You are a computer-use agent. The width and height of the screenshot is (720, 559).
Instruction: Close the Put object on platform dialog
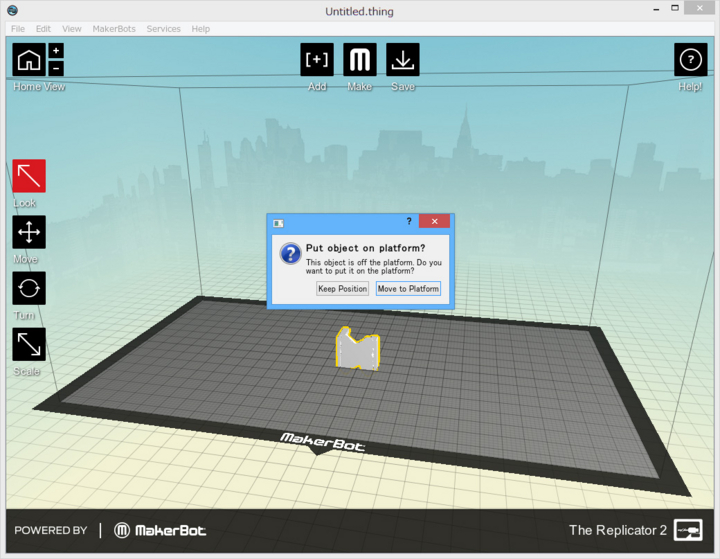click(434, 221)
